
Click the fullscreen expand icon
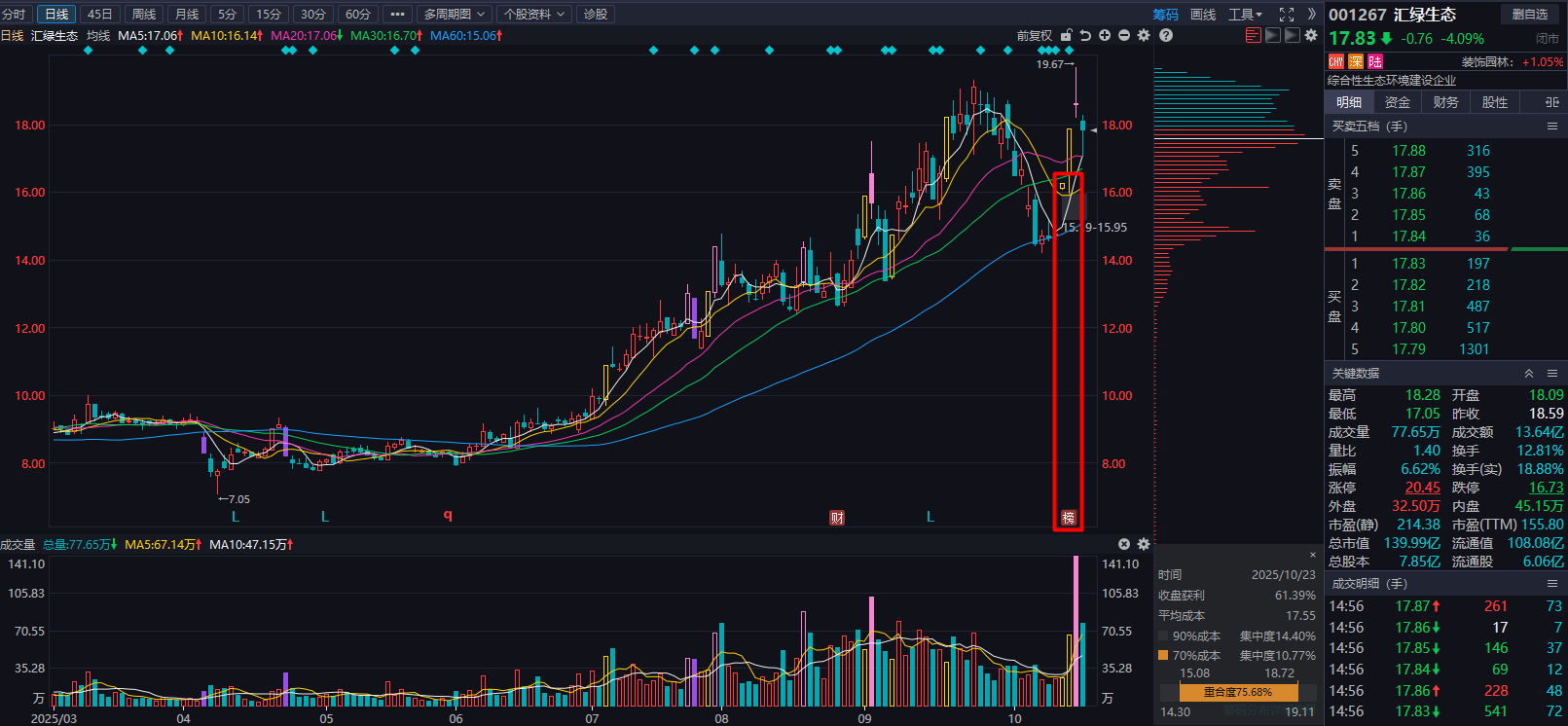click(1287, 14)
